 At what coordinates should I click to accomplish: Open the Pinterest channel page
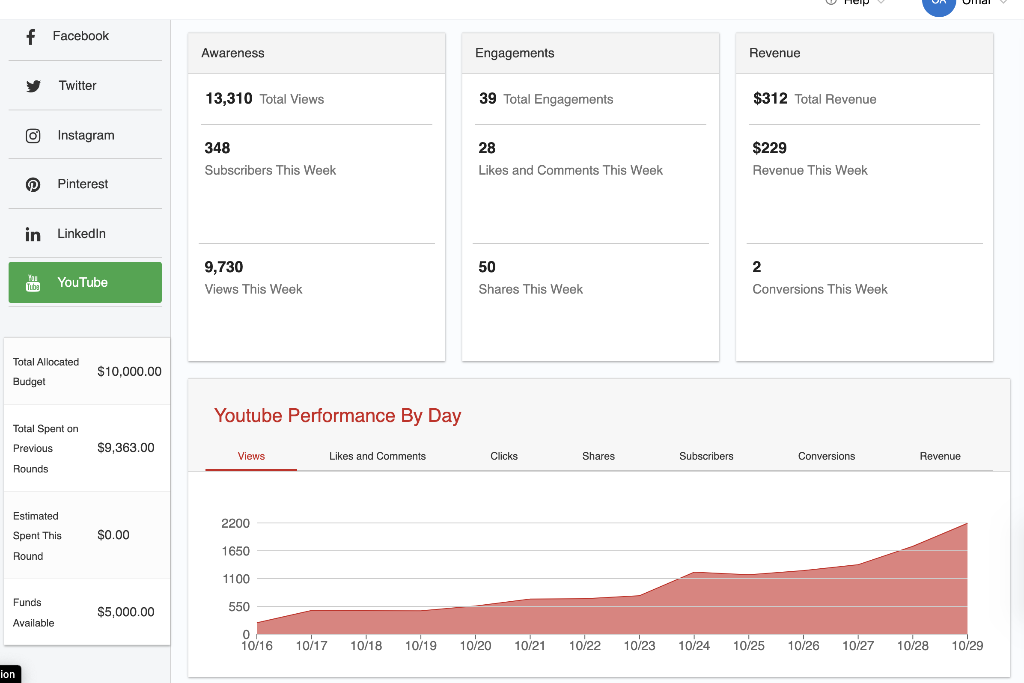click(x=85, y=184)
